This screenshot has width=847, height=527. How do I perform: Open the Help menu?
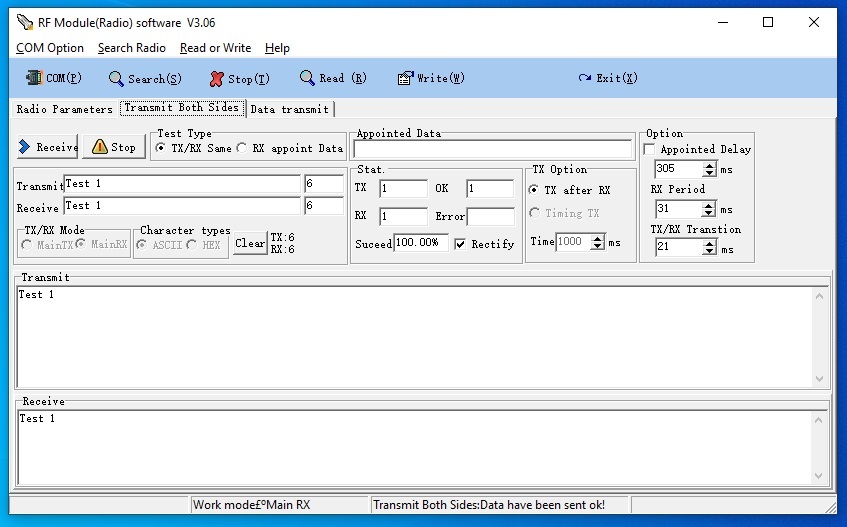pos(277,48)
